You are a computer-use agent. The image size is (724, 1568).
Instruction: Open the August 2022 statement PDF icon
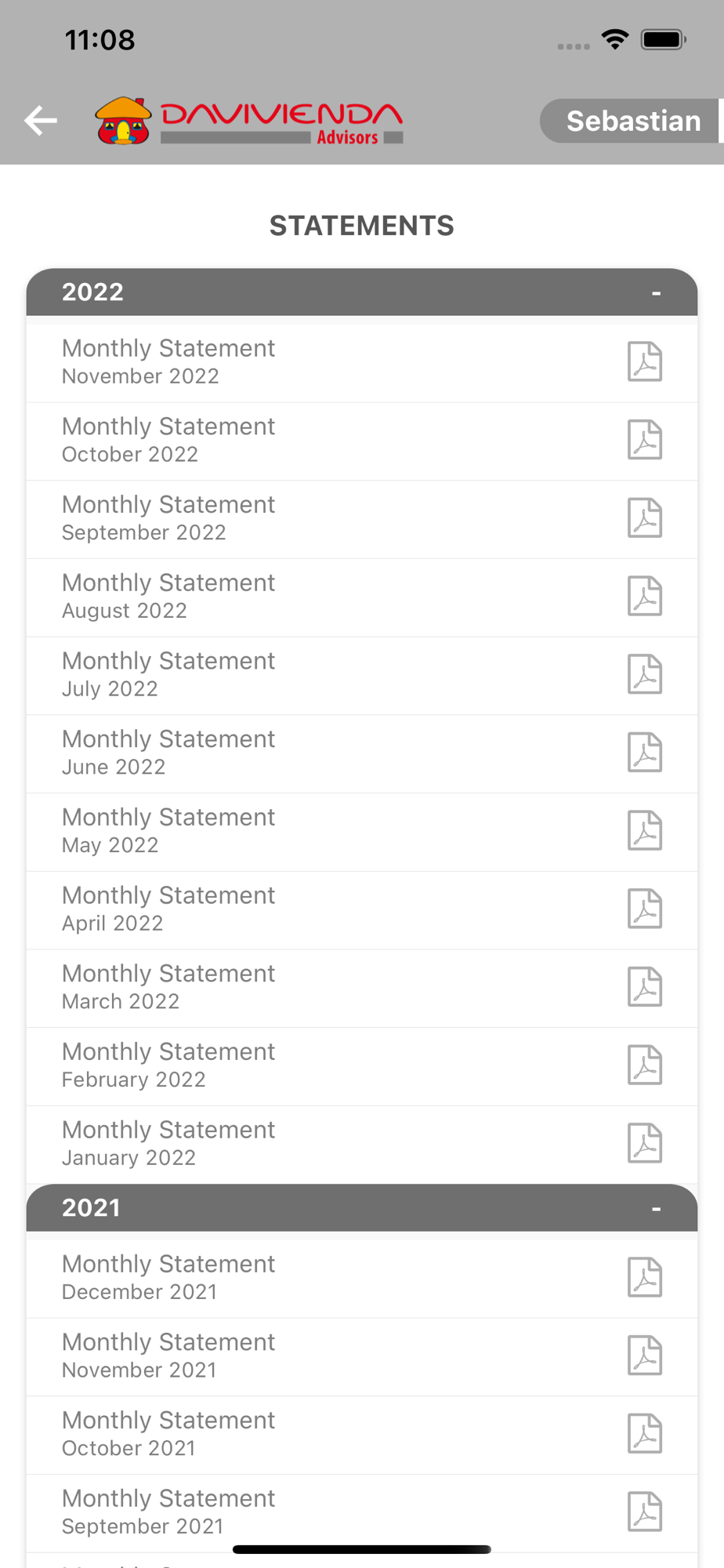(645, 597)
